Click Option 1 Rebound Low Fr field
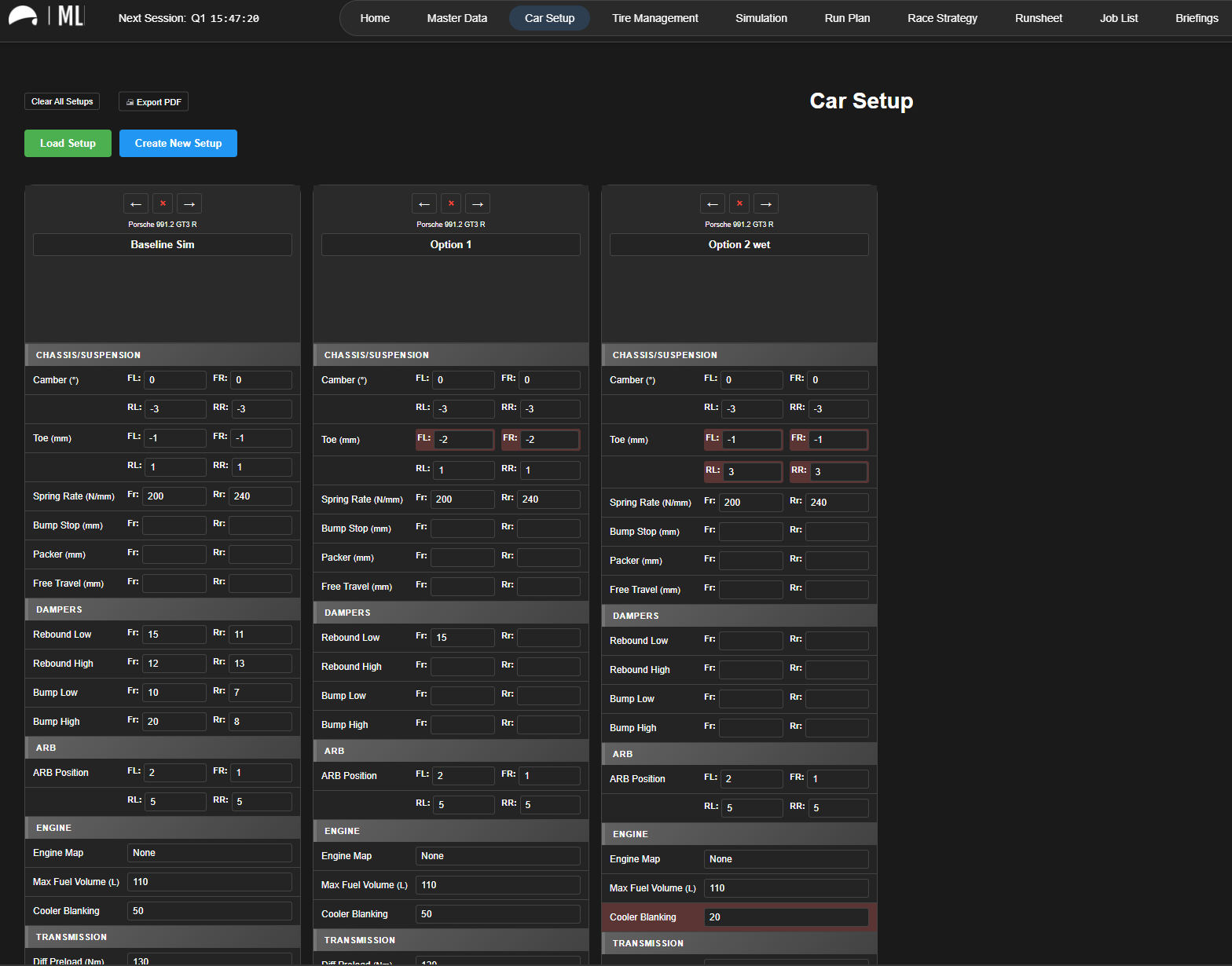1232x966 pixels. [463, 638]
